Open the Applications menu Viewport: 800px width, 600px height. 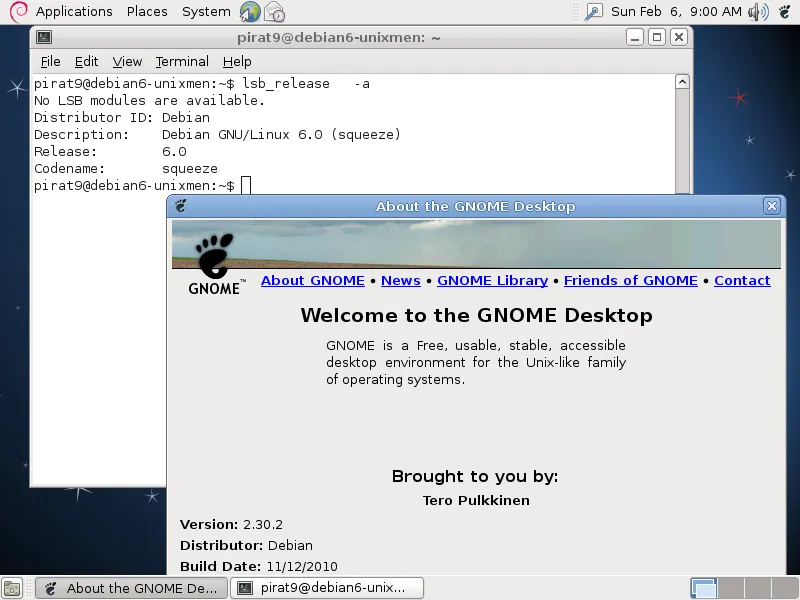74,12
